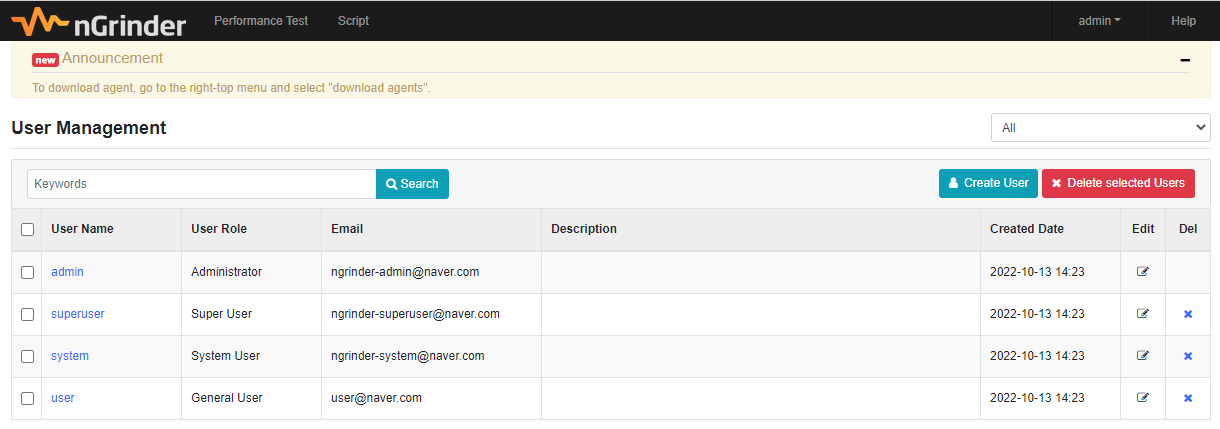This screenshot has width=1220, height=429.
Task: Select all users checkbox in header
Action: point(27,229)
